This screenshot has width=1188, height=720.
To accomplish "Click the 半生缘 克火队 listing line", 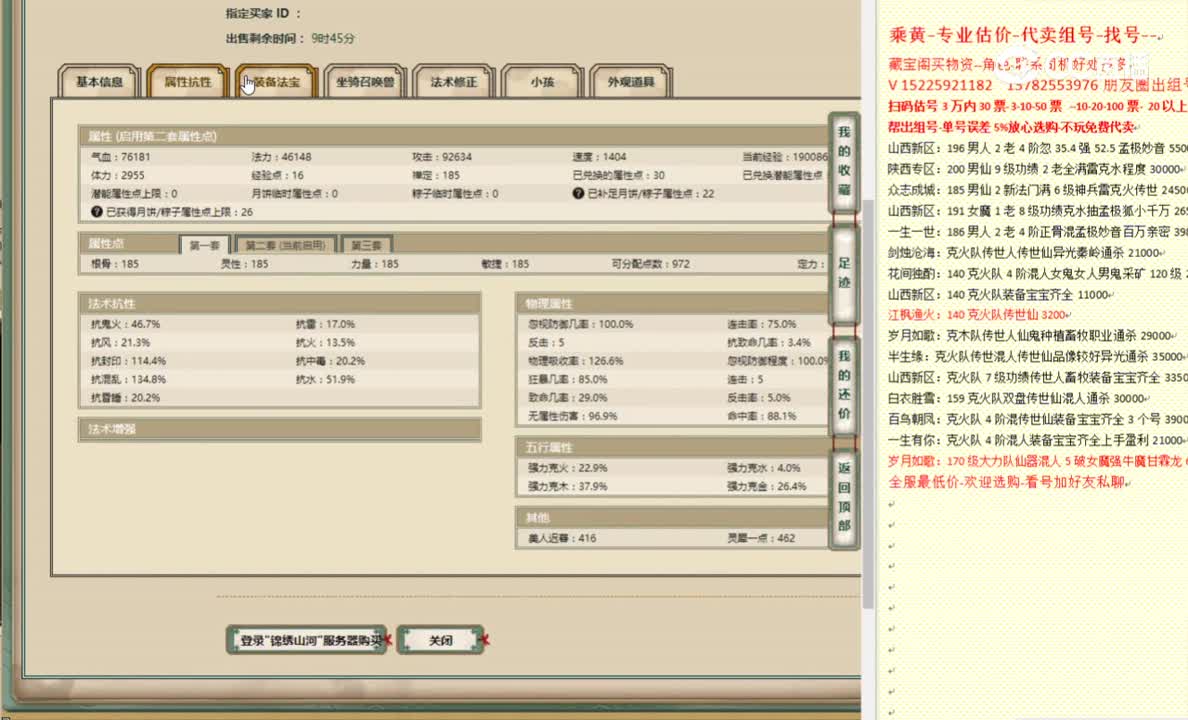I will [x=1037, y=356].
